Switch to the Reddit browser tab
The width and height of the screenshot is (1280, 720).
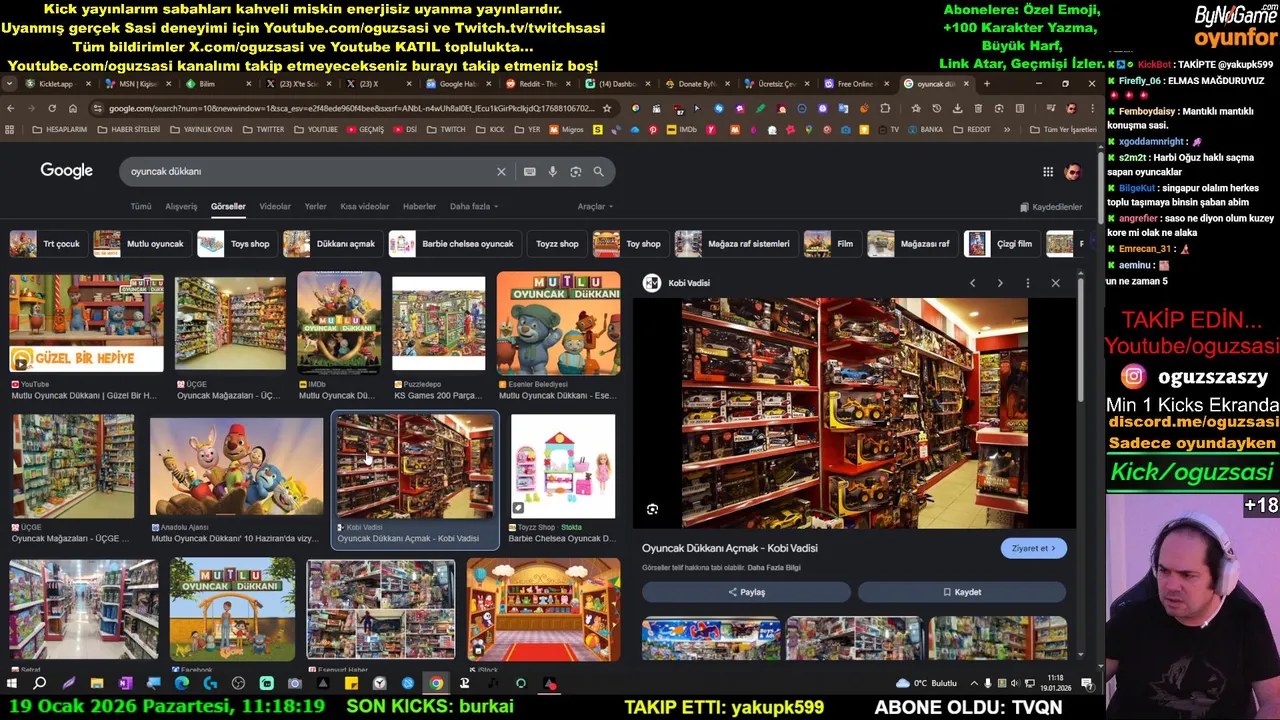coord(537,84)
